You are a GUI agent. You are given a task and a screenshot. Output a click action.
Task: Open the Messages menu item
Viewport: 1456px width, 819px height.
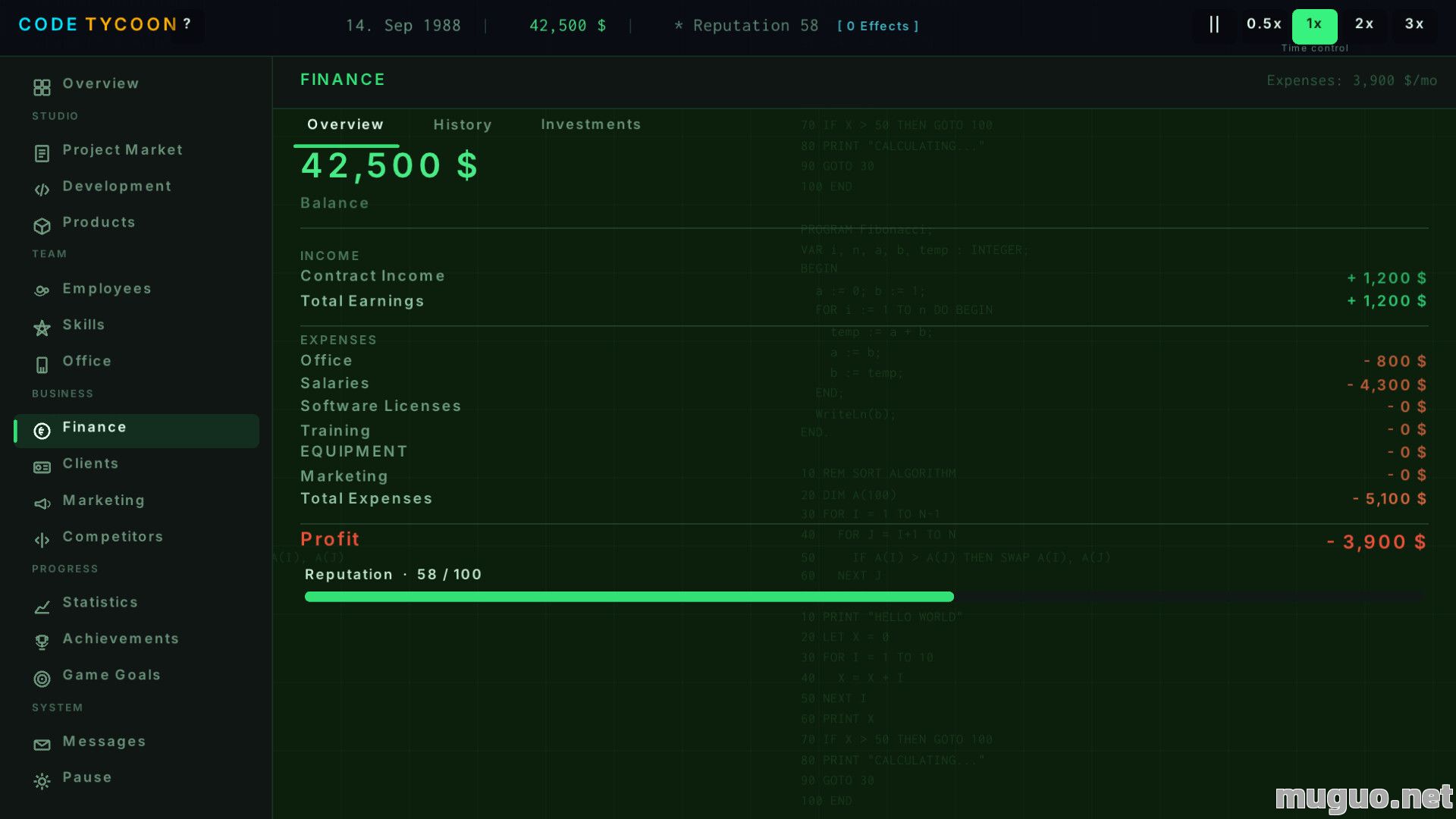(x=104, y=742)
